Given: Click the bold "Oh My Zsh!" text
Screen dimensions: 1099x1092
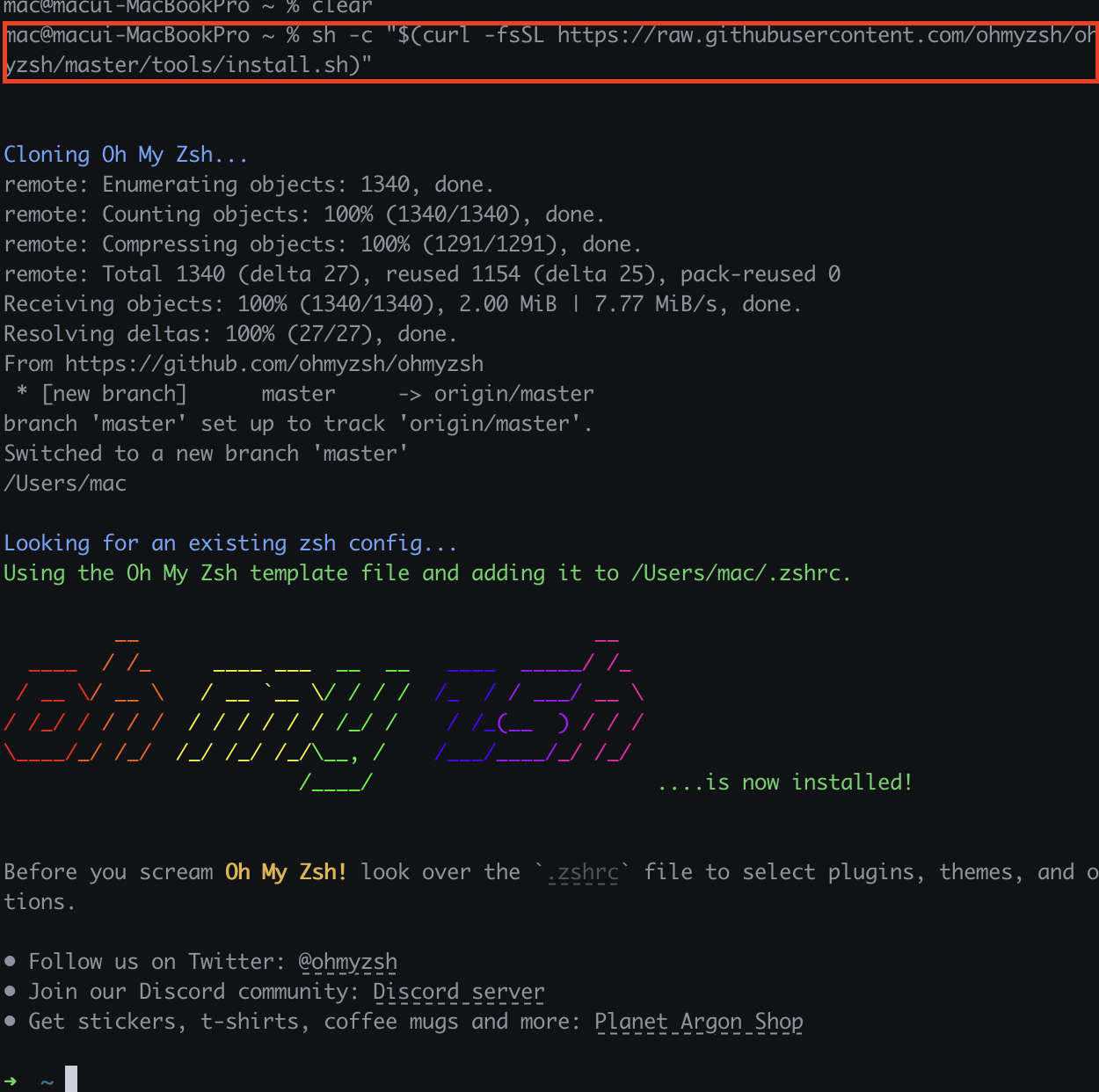Looking at the screenshot, I should pos(286,872).
